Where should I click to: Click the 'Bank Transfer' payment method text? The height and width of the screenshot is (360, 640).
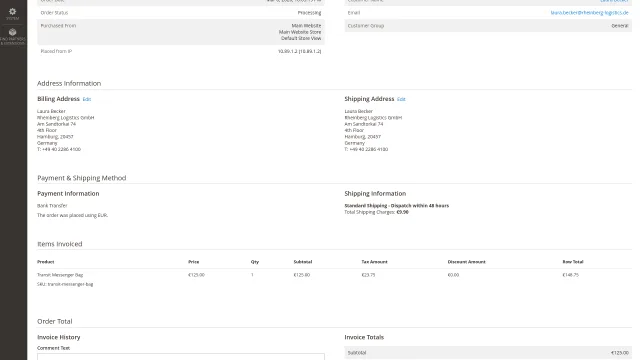[x=52, y=206]
